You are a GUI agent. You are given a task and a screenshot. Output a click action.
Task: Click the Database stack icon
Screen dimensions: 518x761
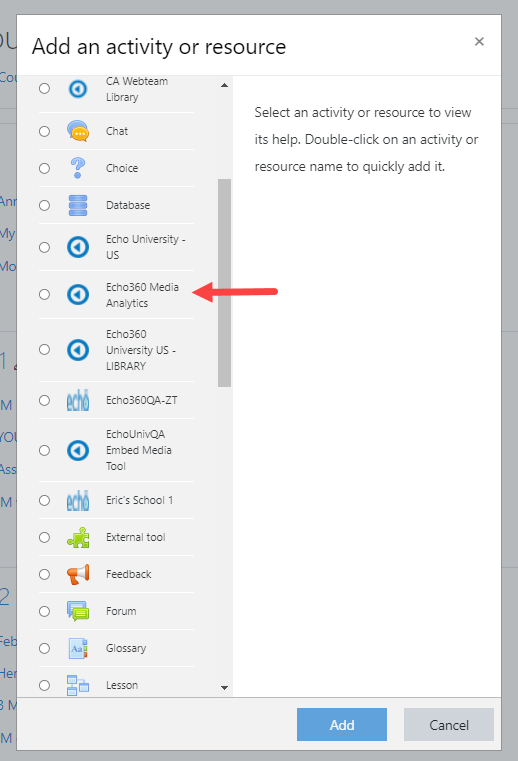click(78, 205)
